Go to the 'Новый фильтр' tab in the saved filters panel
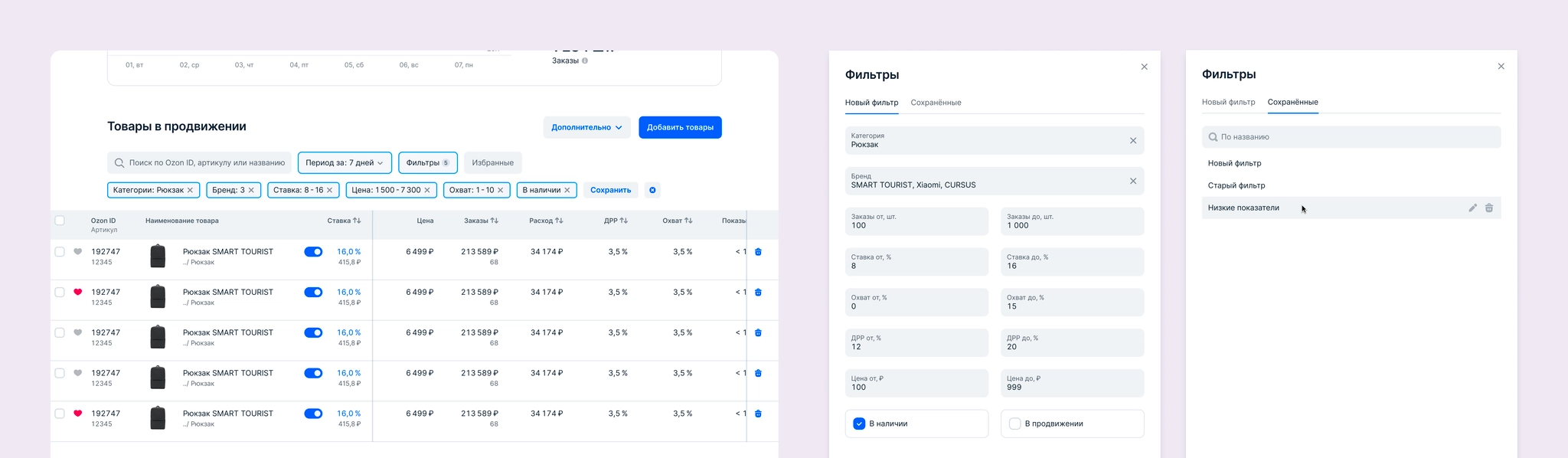1568x458 pixels. (1228, 102)
